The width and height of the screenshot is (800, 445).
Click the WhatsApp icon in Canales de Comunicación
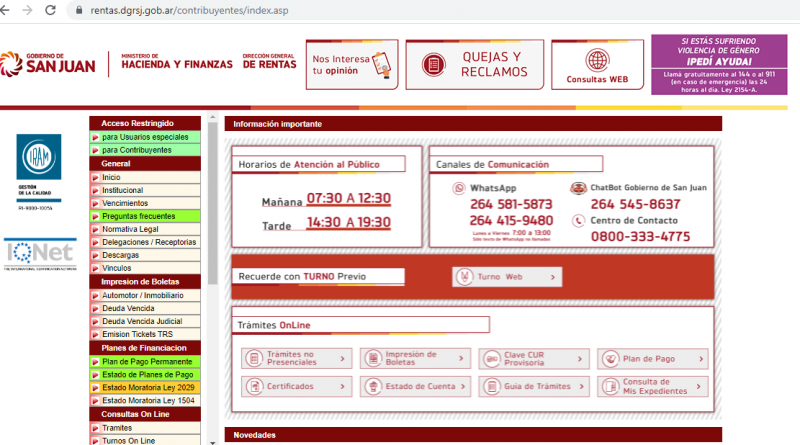pos(460,188)
